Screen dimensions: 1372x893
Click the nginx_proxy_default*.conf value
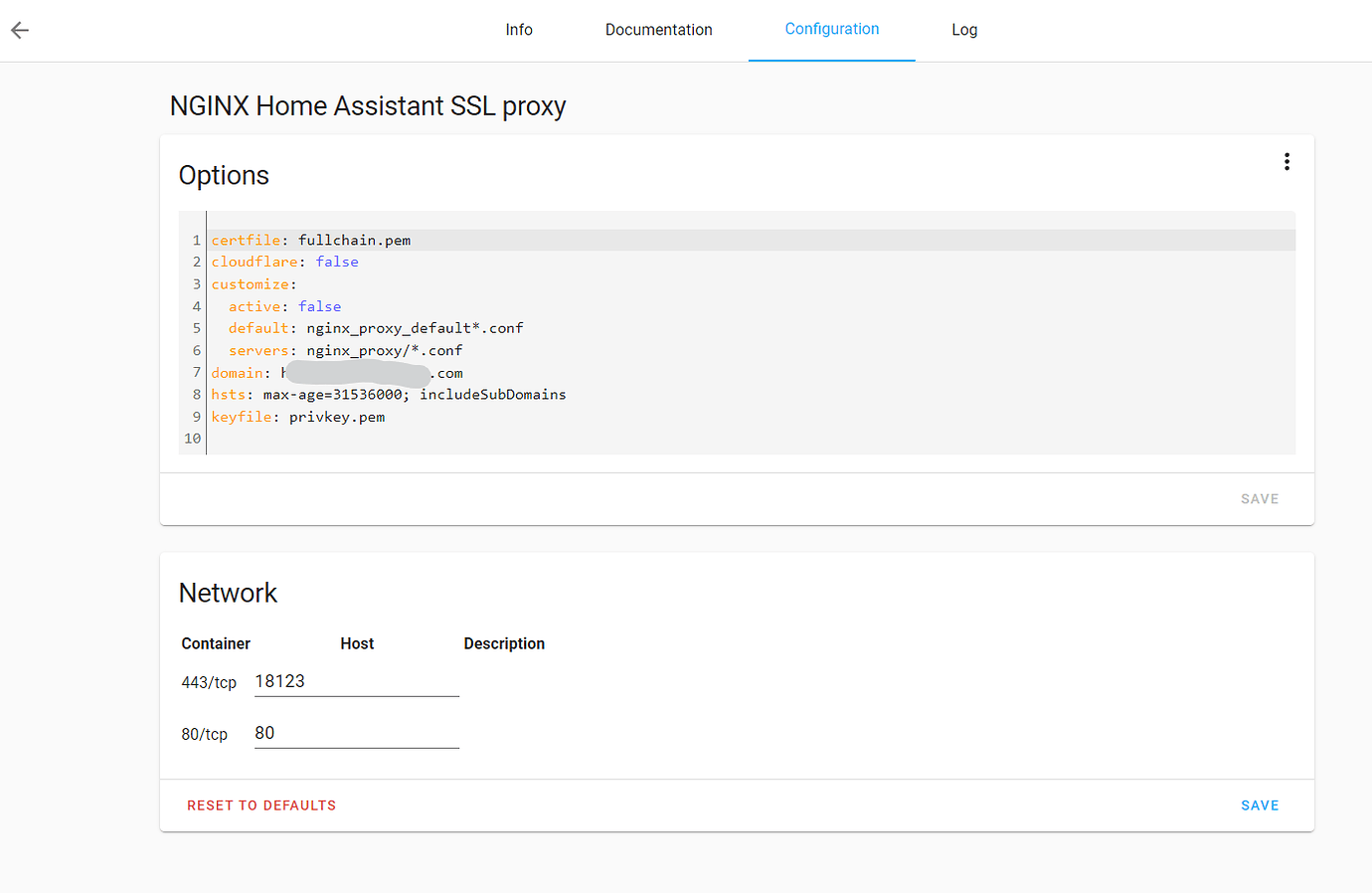point(414,327)
